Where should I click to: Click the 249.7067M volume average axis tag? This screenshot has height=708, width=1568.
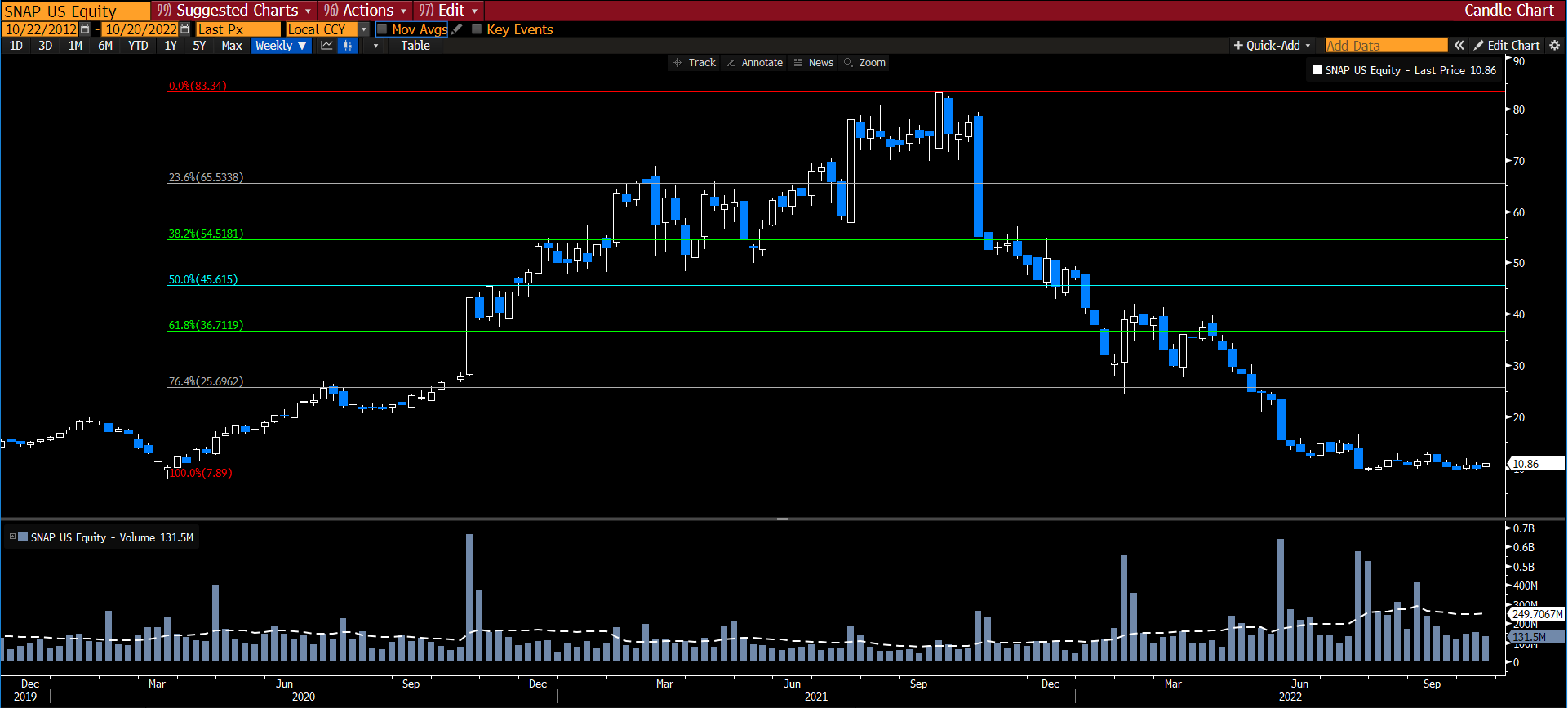1535,613
